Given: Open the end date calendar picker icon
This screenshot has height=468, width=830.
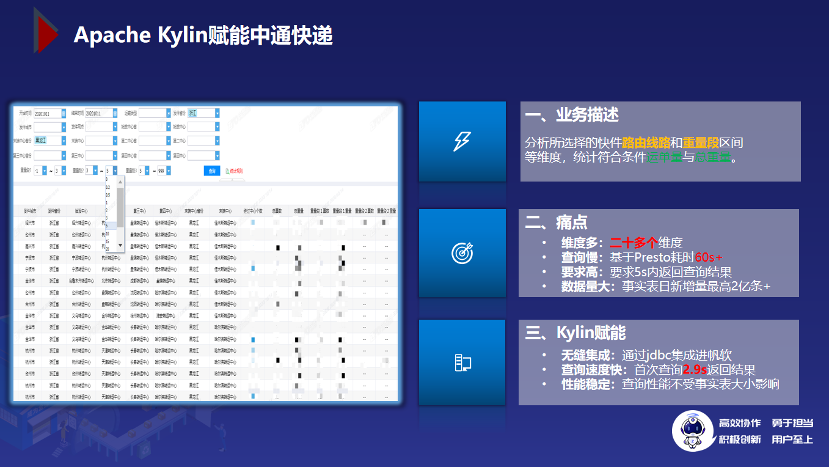Looking at the screenshot, I should 115,113.
